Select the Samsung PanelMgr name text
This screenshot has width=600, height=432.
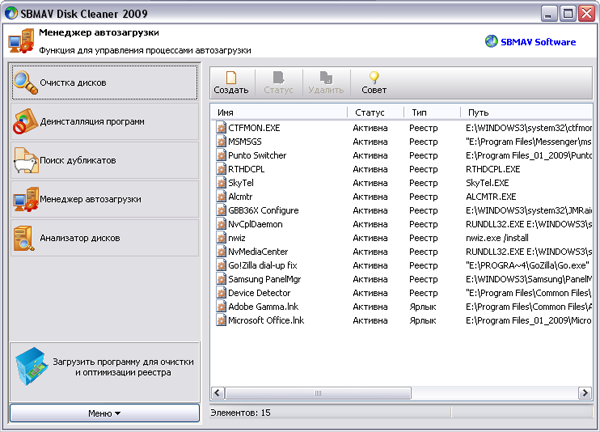click(264, 279)
